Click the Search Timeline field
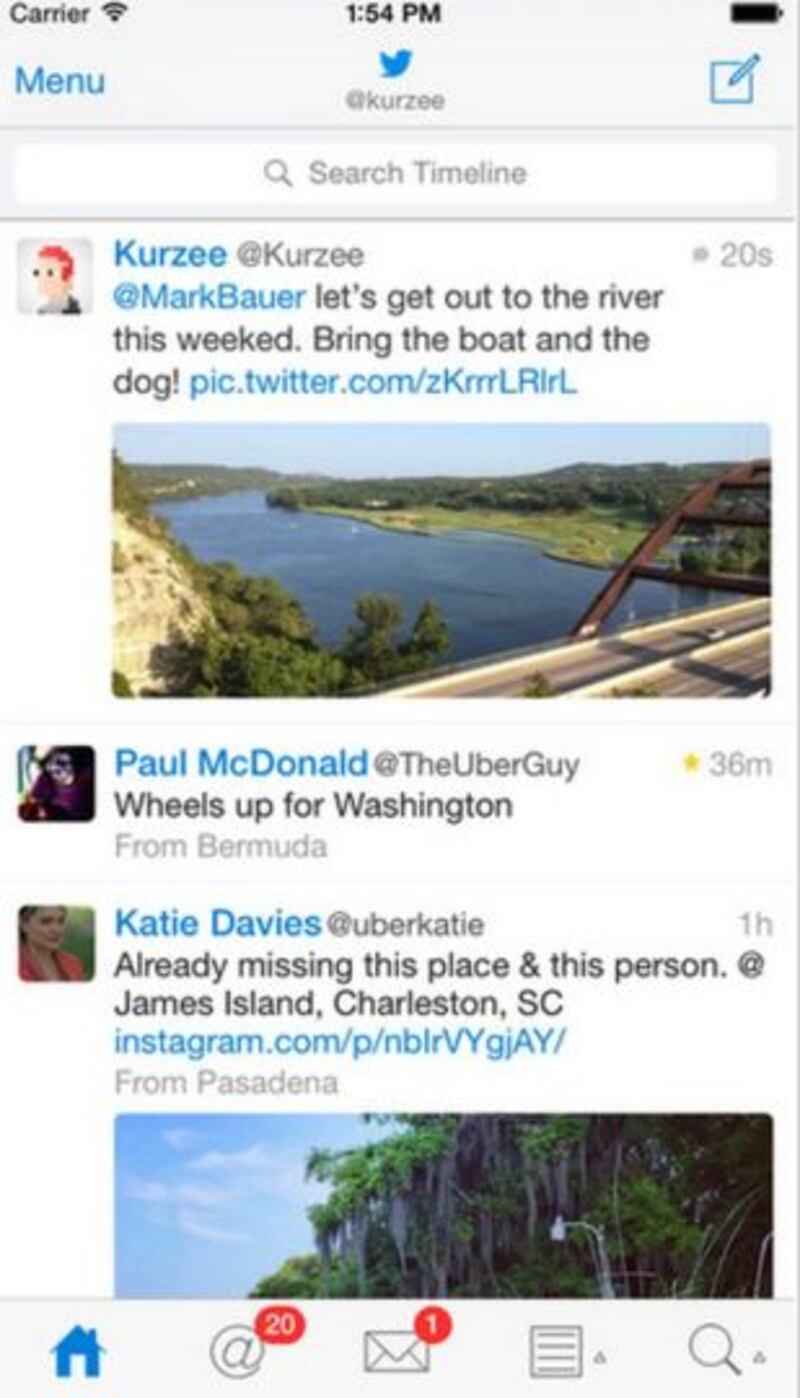The height and width of the screenshot is (1398, 800). (396, 173)
